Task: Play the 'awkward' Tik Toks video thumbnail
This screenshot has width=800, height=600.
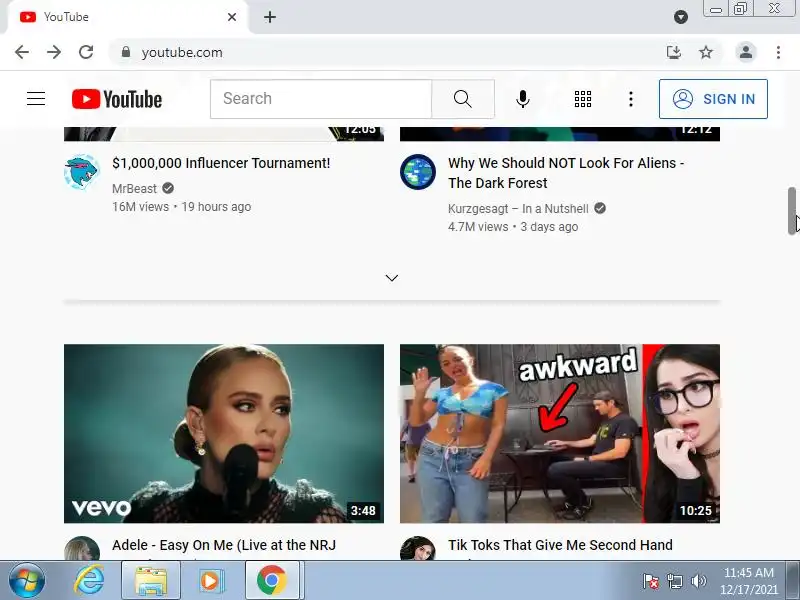Action: pos(560,434)
